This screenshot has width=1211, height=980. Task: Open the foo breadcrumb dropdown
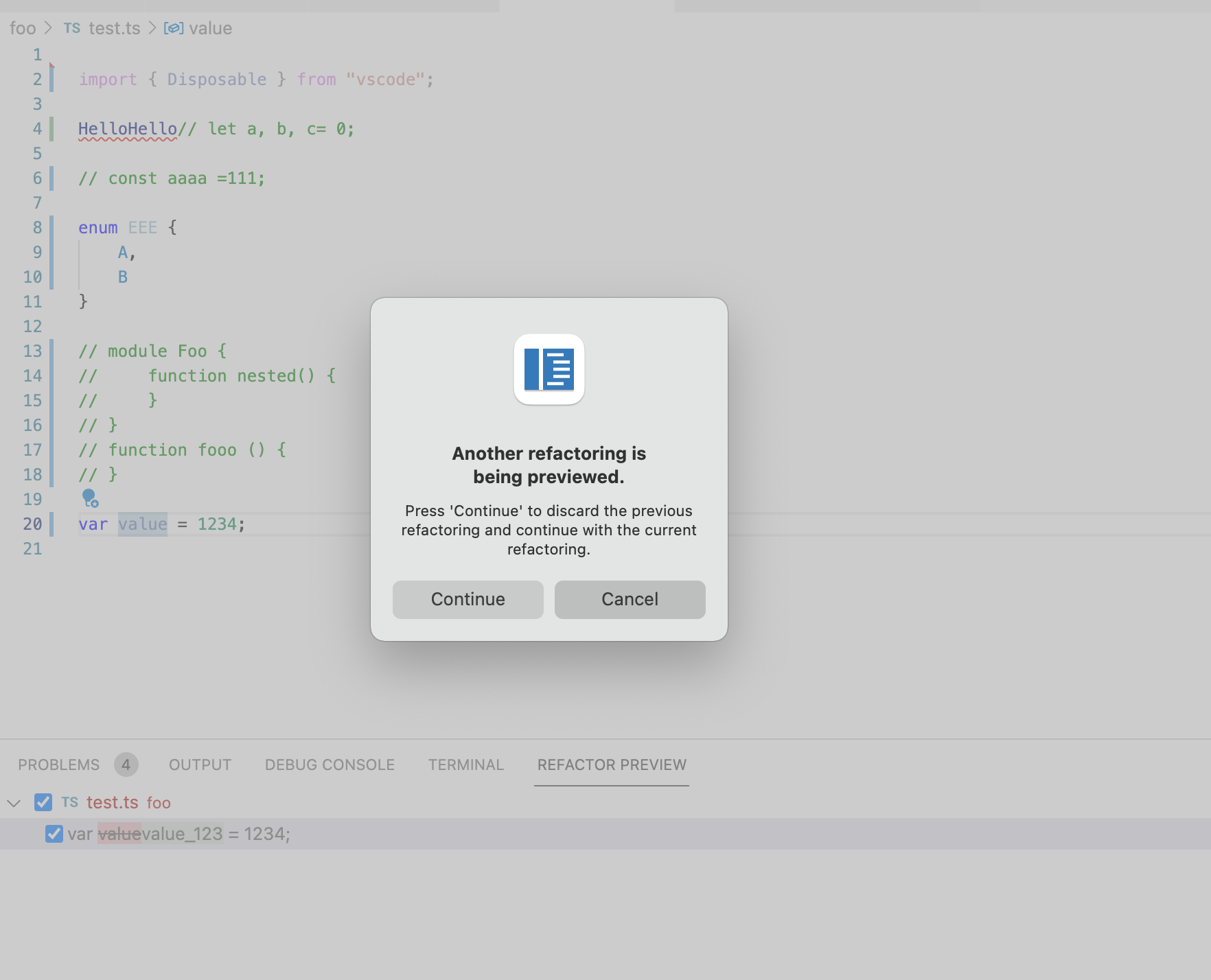23,28
